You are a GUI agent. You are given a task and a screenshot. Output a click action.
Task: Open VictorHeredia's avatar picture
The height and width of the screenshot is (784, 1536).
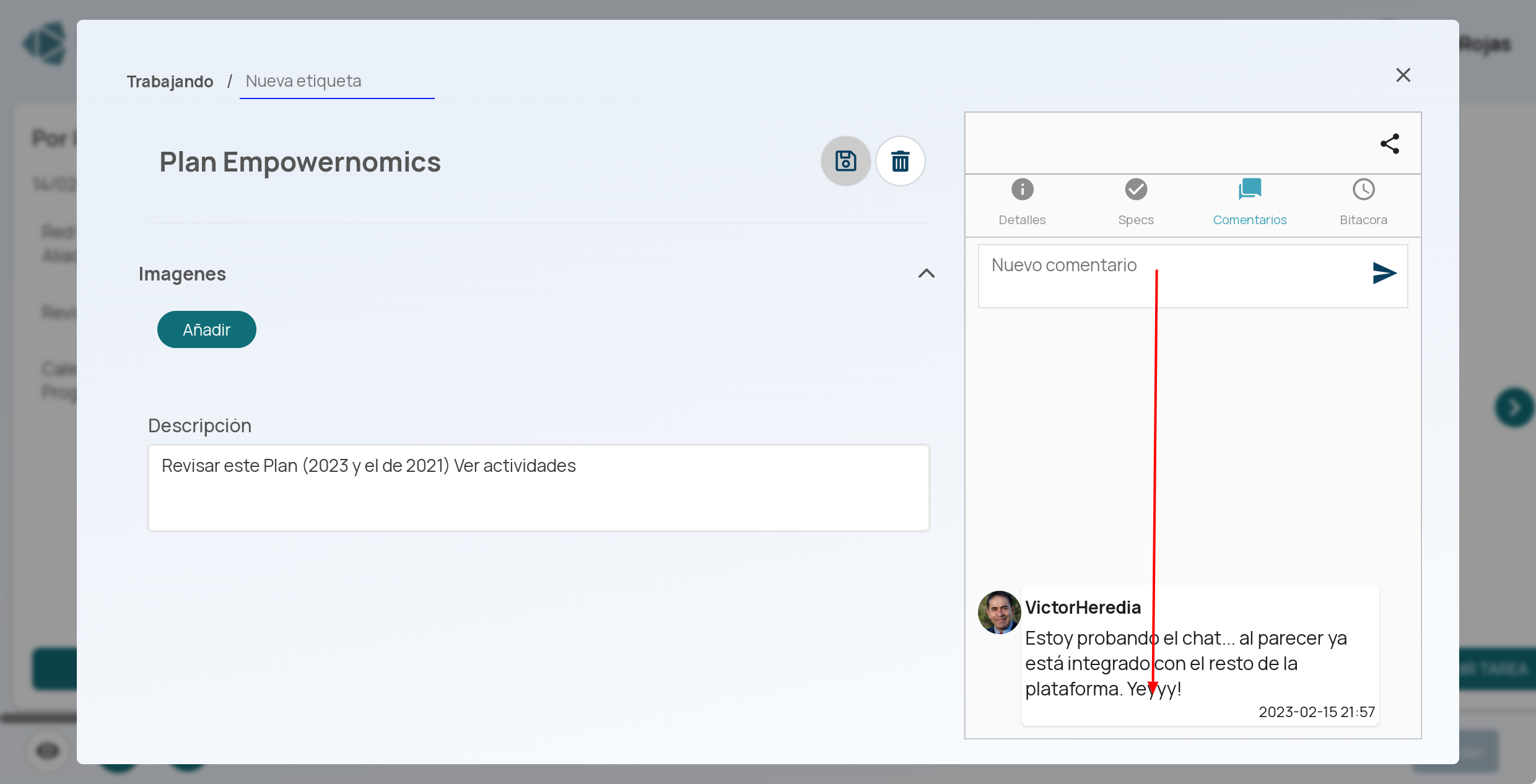click(x=999, y=612)
